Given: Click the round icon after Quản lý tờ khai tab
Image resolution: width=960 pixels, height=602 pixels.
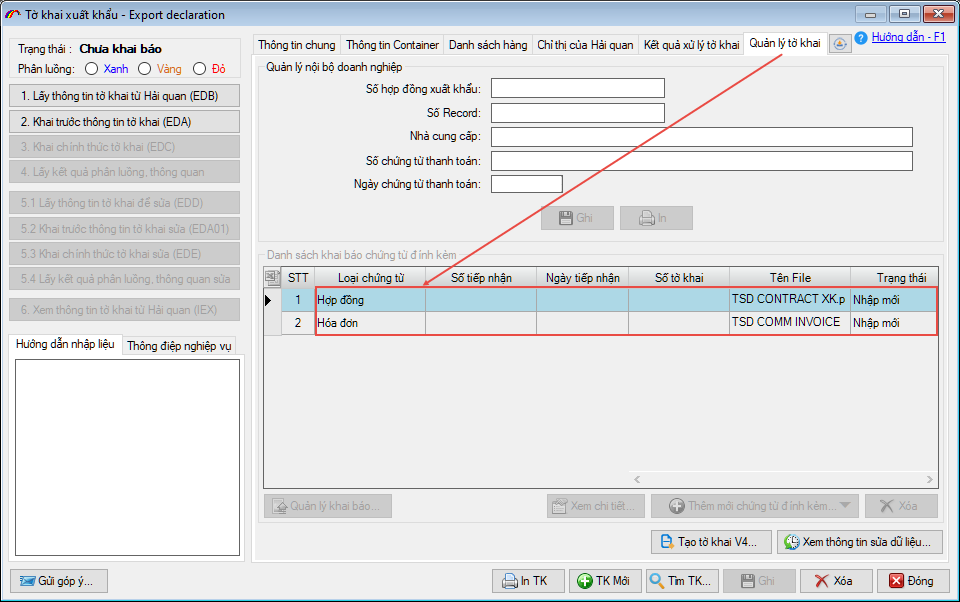Looking at the screenshot, I should [x=840, y=44].
